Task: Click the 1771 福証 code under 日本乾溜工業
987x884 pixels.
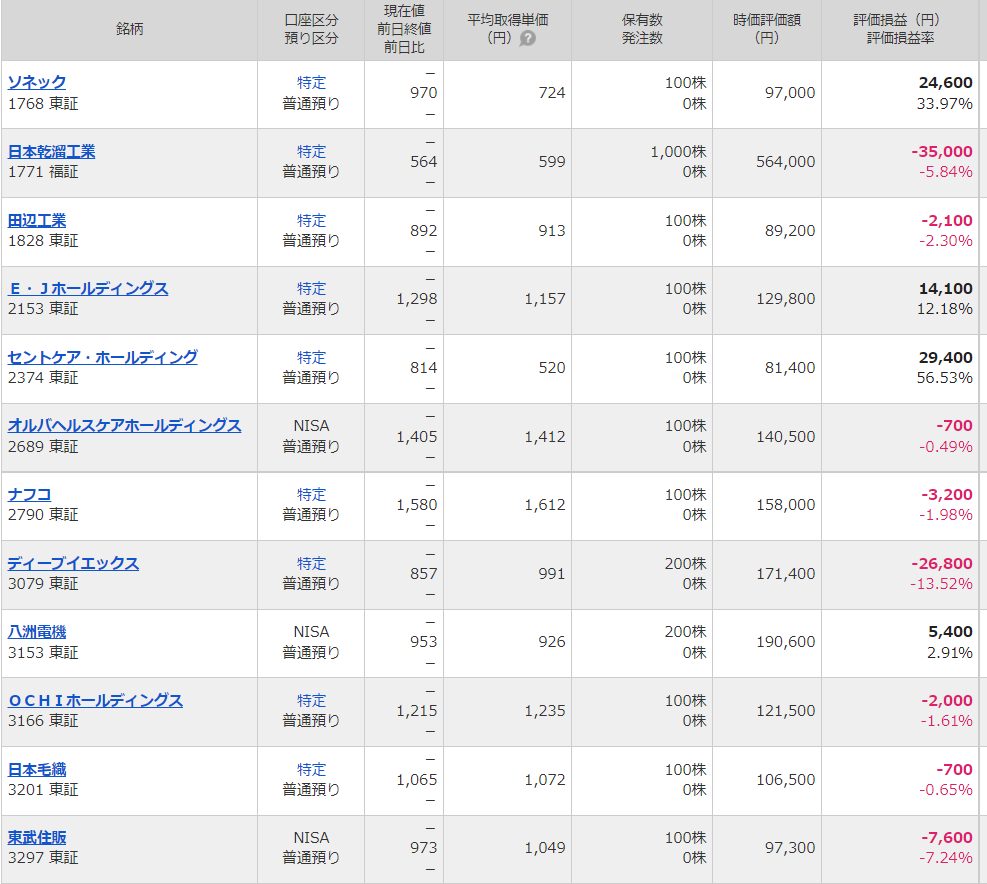Action: click(x=43, y=172)
